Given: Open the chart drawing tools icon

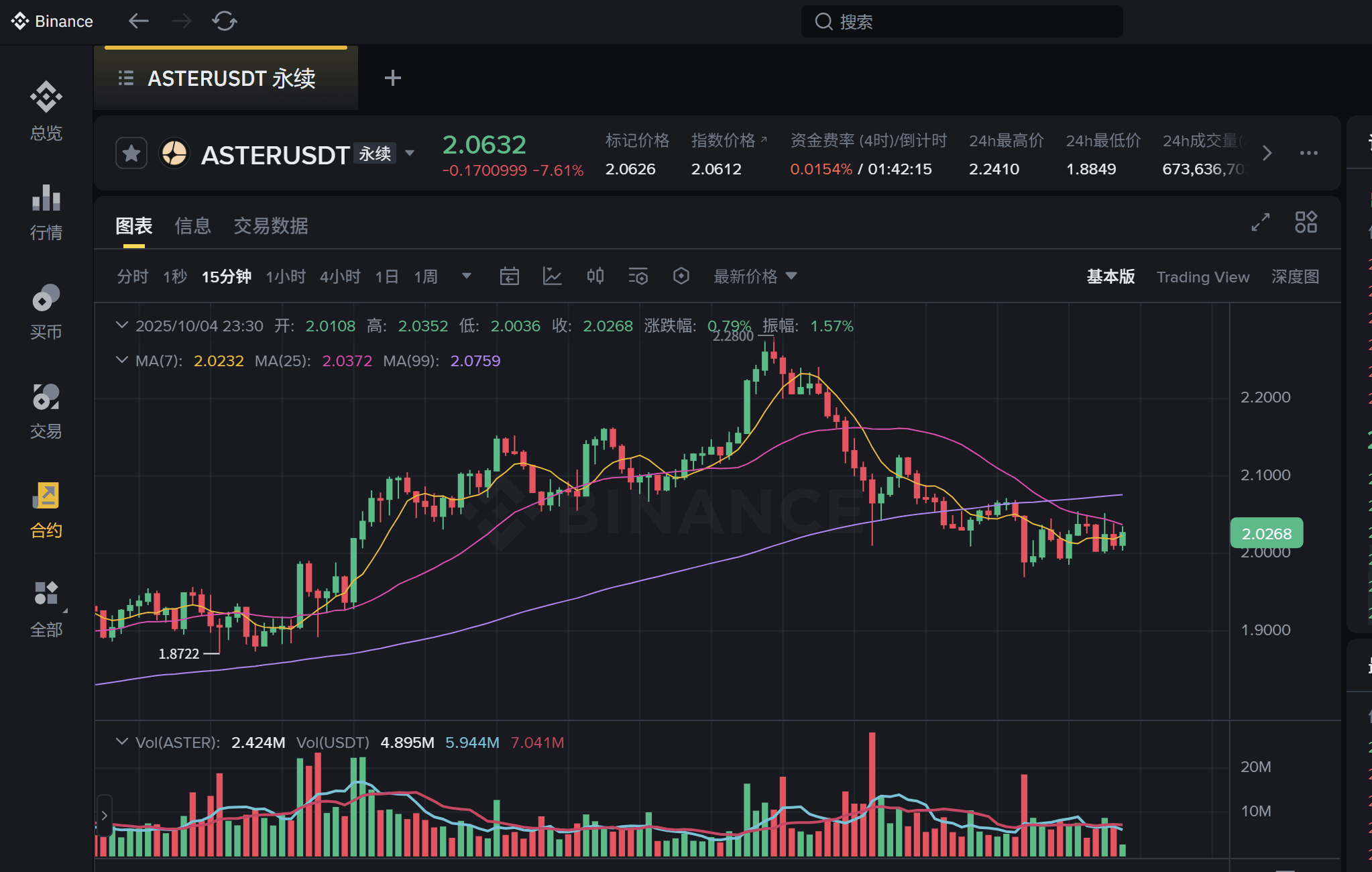Looking at the screenshot, I should pos(552,276).
